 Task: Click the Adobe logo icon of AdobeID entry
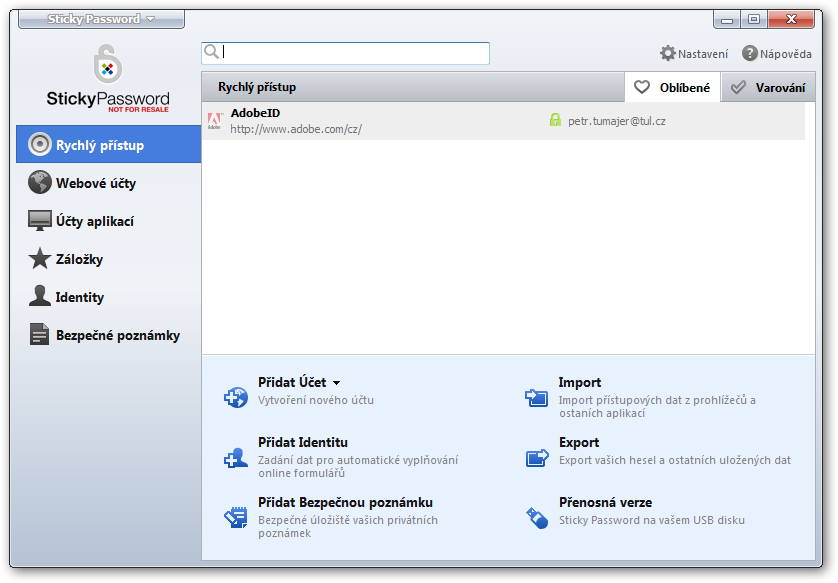[x=214, y=121]
